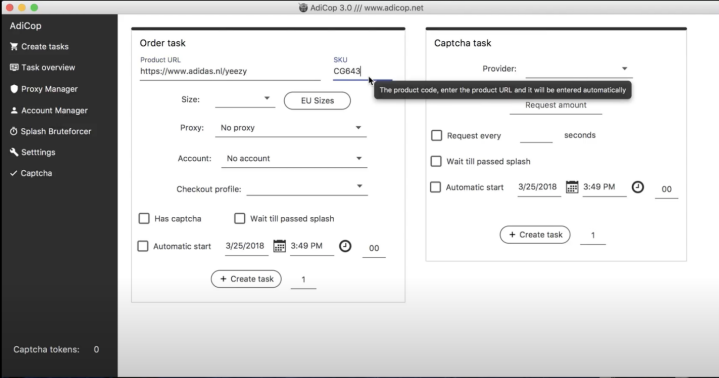Click the Order task heading
The height and width of the screenshot is (378, 719).
[x=162, y=43]
